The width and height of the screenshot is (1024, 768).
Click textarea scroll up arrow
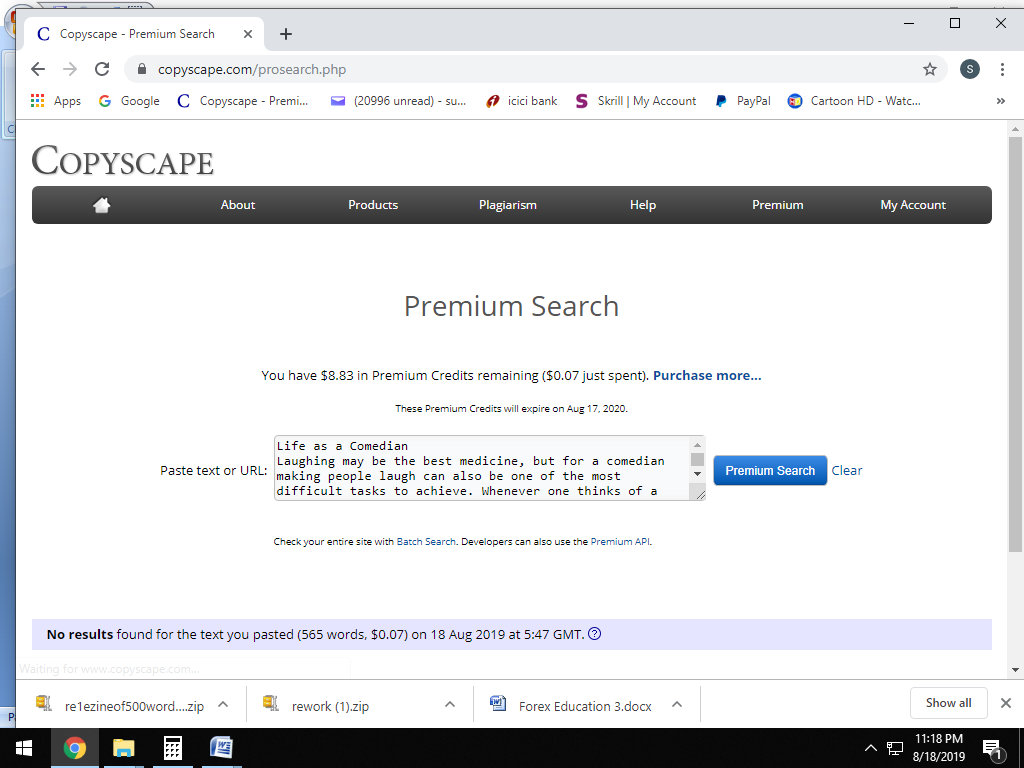(x=697, y=445)
